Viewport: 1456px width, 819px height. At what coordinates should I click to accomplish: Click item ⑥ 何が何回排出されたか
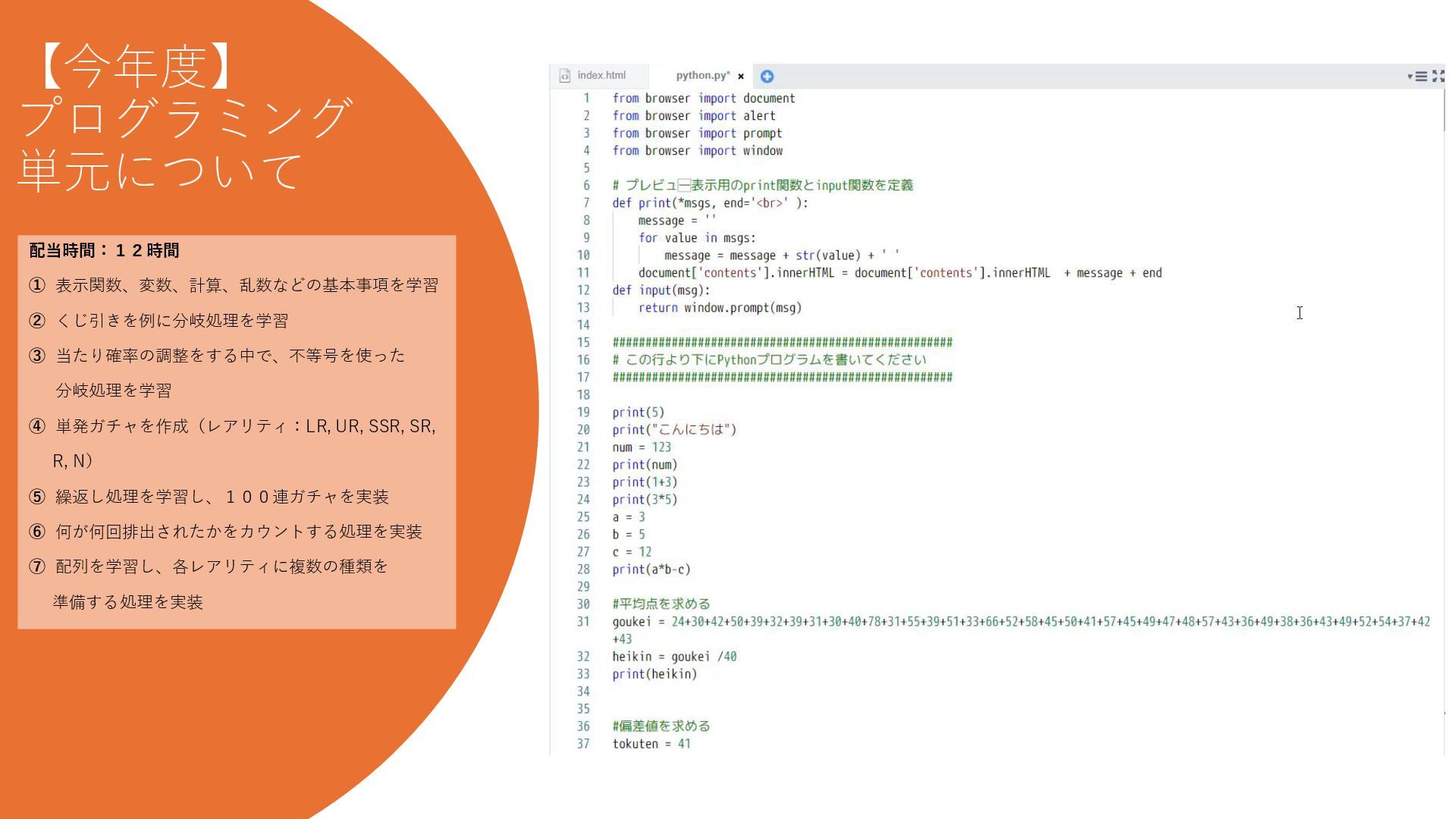tap(225, 532)
